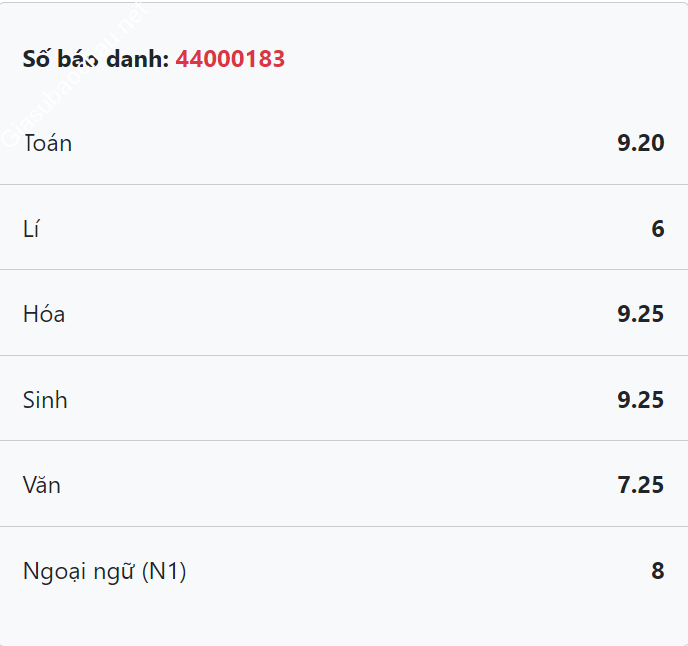
Task: Select the Ngoại ngữ score 8
Action: 658,571
